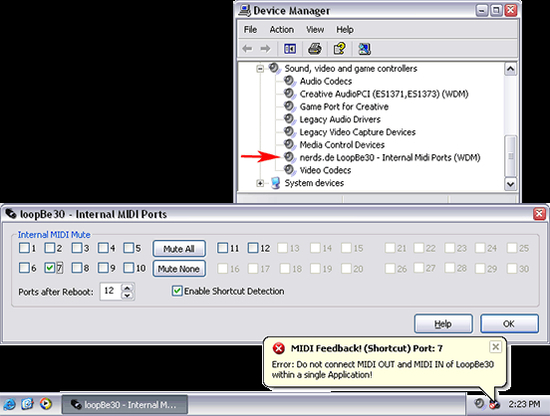Select 'Legacy Video Capture Devices' row text

pos(357,132)
